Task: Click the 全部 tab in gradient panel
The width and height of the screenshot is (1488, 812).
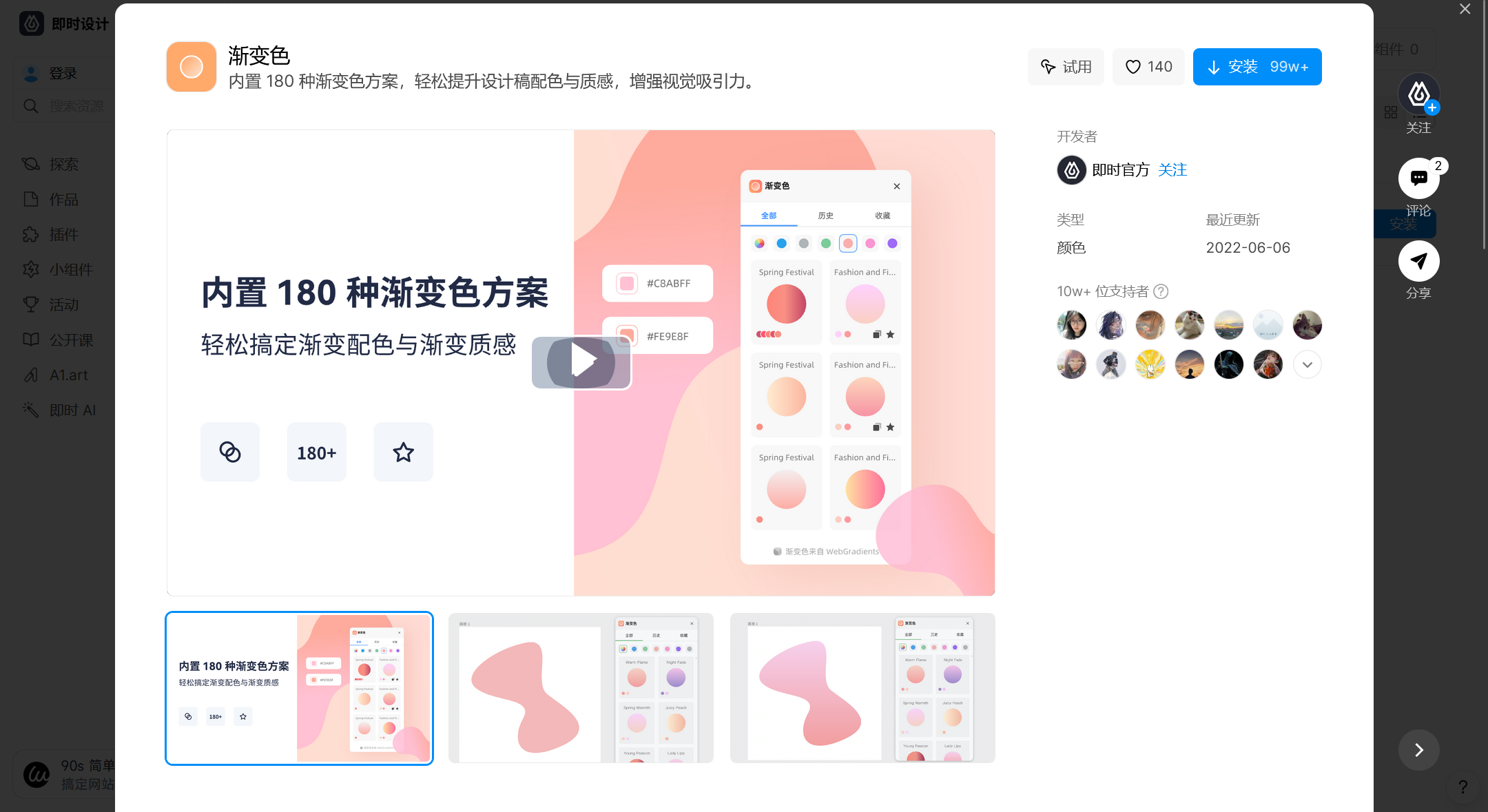Action: (x=769, y=215)
